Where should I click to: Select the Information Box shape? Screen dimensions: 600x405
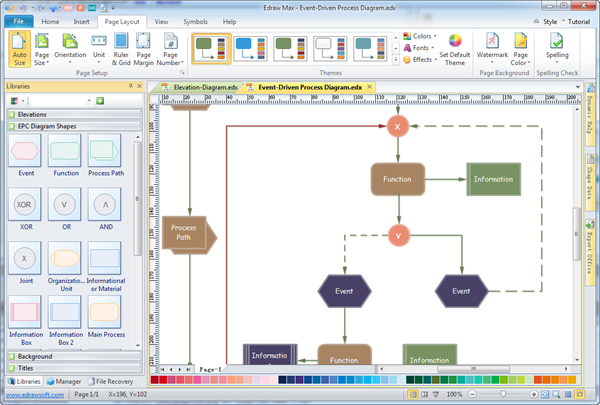(25, 313)
